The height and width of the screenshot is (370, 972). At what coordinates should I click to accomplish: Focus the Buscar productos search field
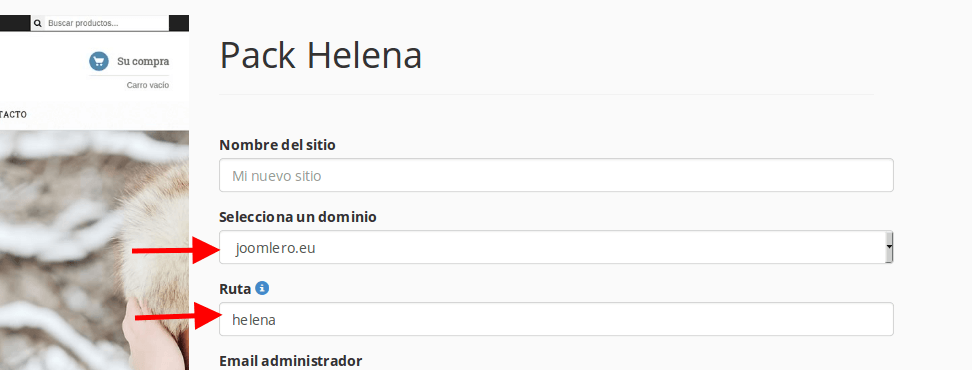point(107,23)
